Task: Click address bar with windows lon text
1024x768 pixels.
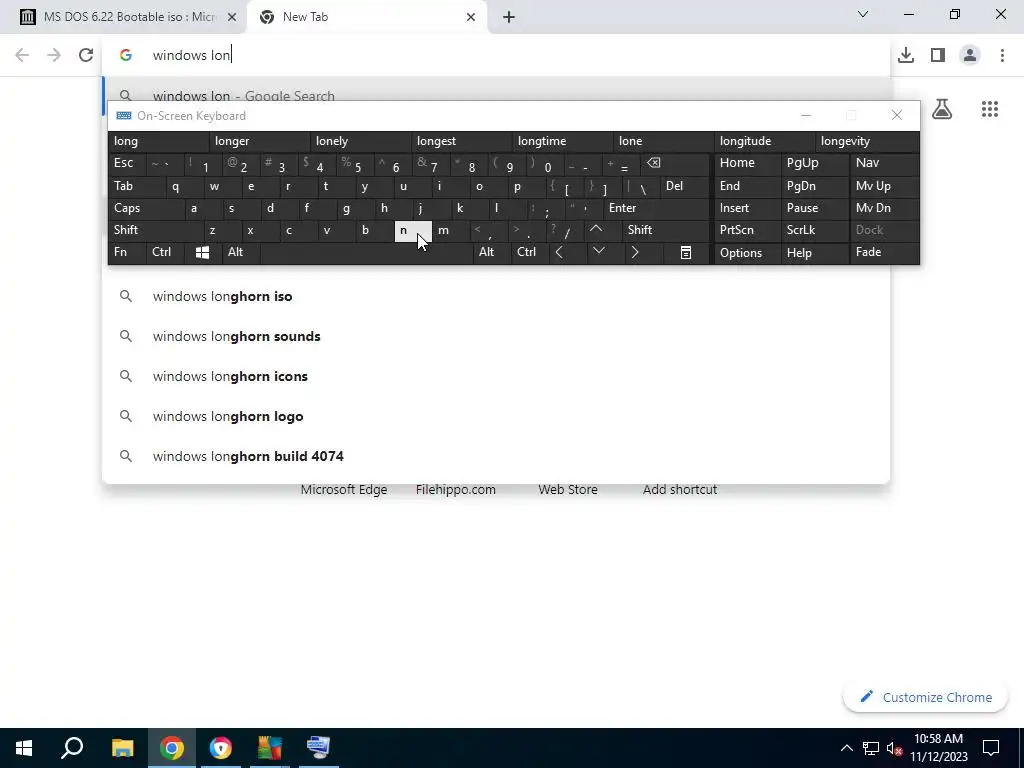Action: 496,55
